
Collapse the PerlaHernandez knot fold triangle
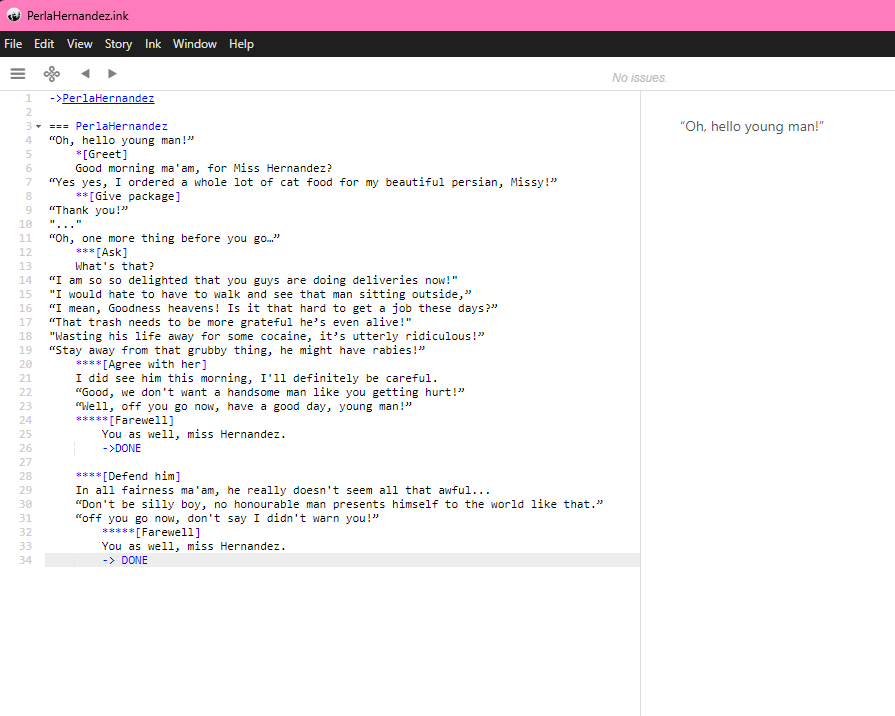[38, 127]
